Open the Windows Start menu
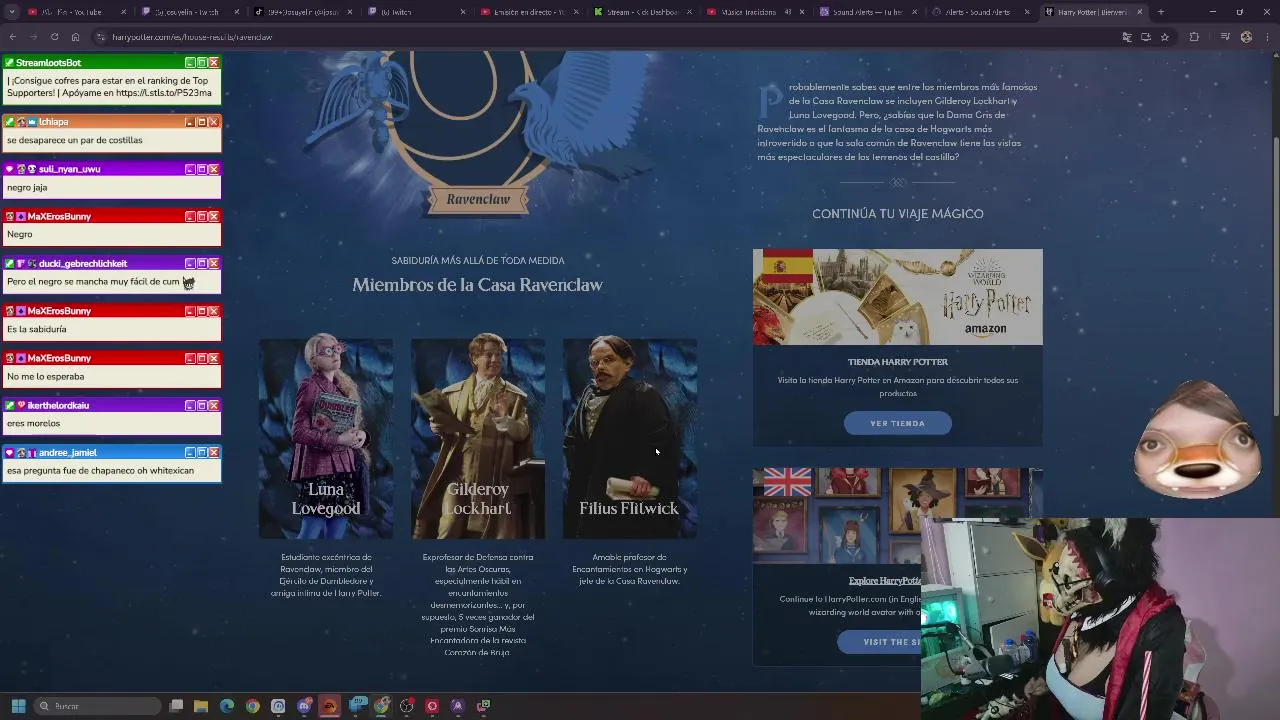The image size is (1280, 720). coord(18,706)
